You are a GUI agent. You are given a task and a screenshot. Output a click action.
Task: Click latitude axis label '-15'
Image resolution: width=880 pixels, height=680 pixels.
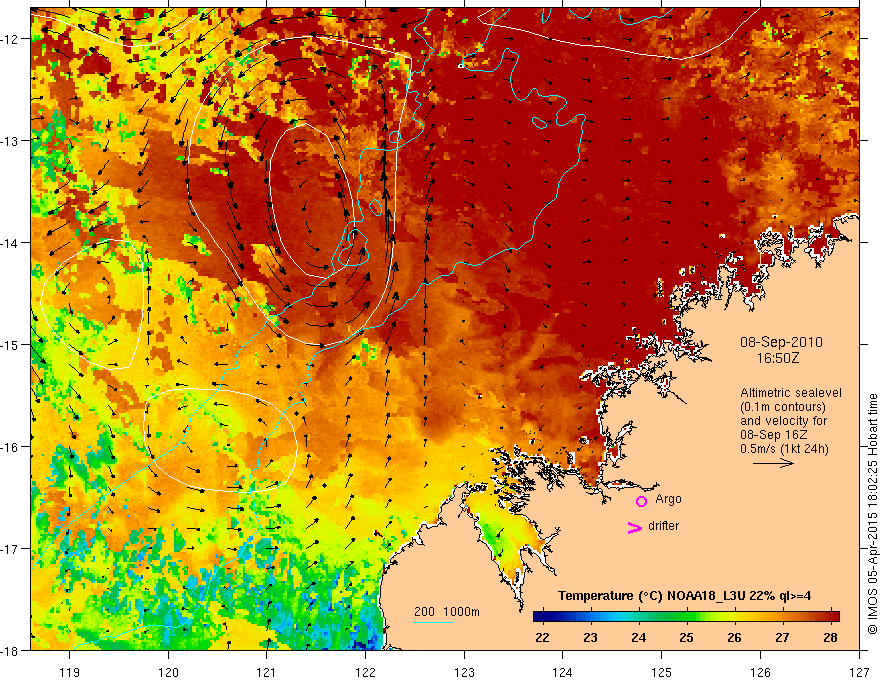pyautogui.click(x=11, y=344)
